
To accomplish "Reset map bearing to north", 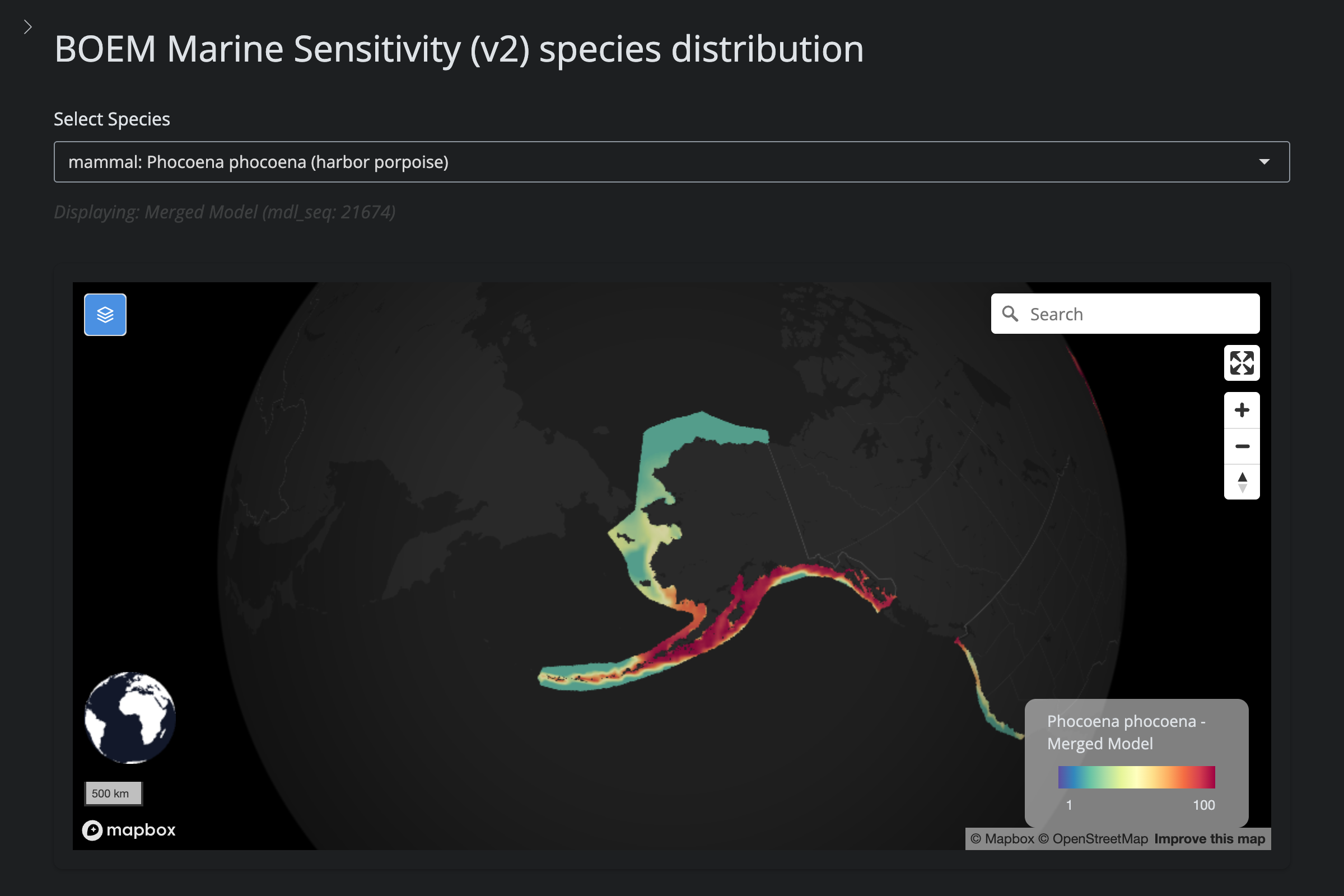I will click(x=1241, y=482).
